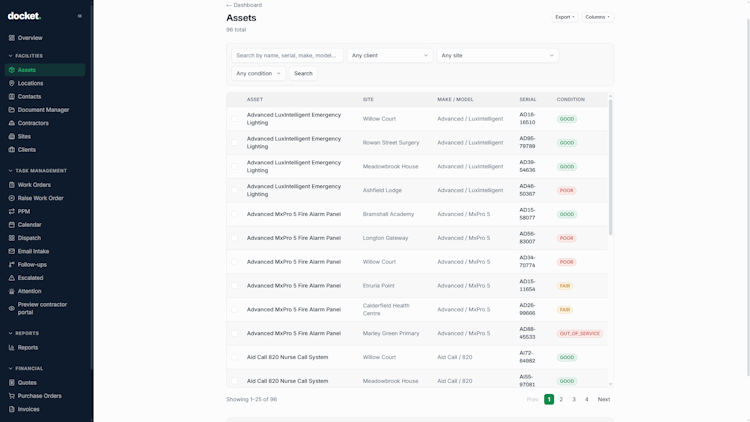
Task: Open the Email Intake envelope icon
Action: pyautogui.click(x=11, y=251)
